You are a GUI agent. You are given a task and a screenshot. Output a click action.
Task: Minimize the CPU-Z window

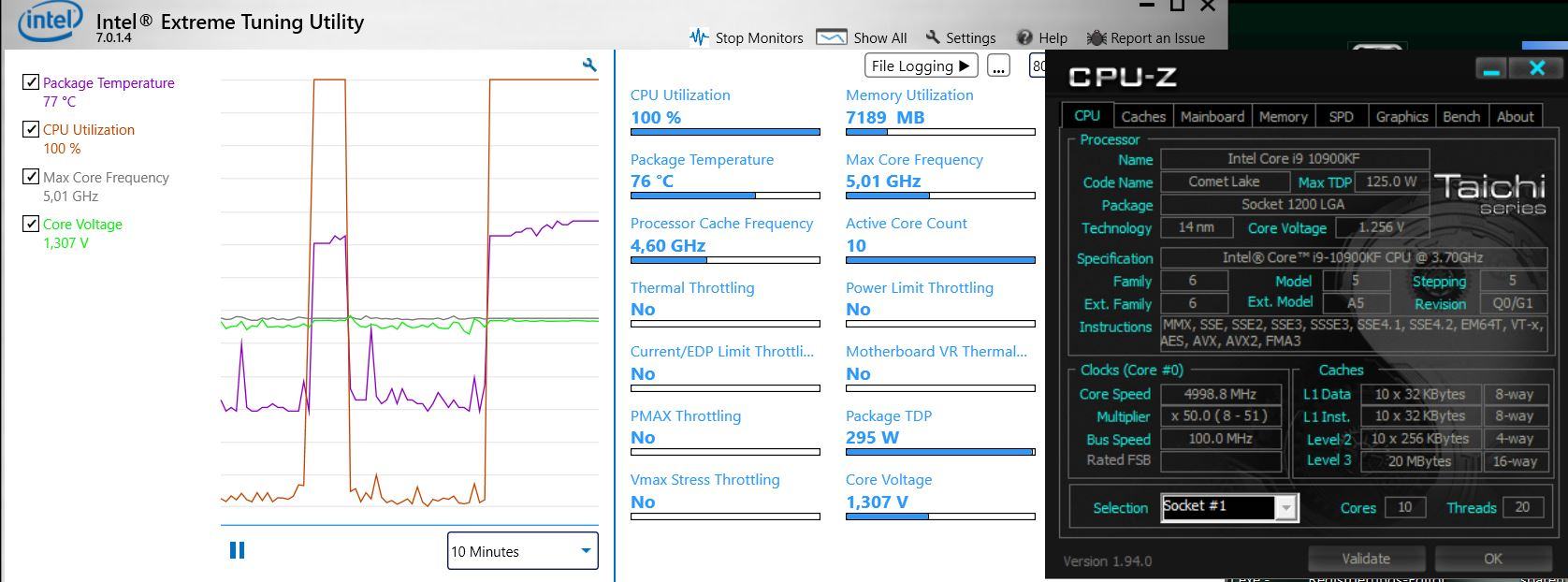pyautogui.click(x=1491, y=68)
